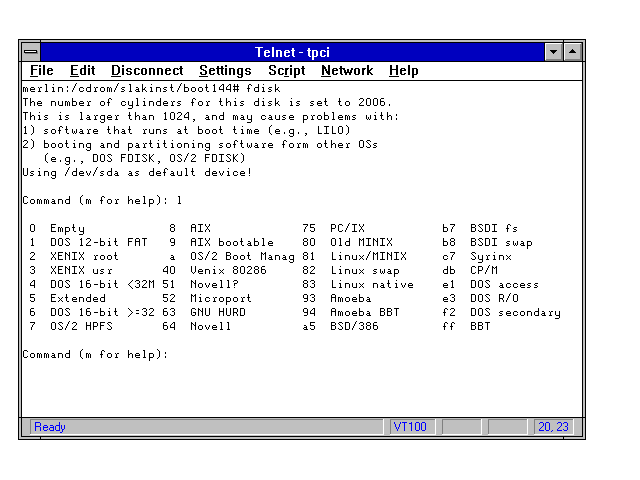The width and height of the screenshot is (640, 480).
Task: Open the Edit menu
Action: coord(82,71)
